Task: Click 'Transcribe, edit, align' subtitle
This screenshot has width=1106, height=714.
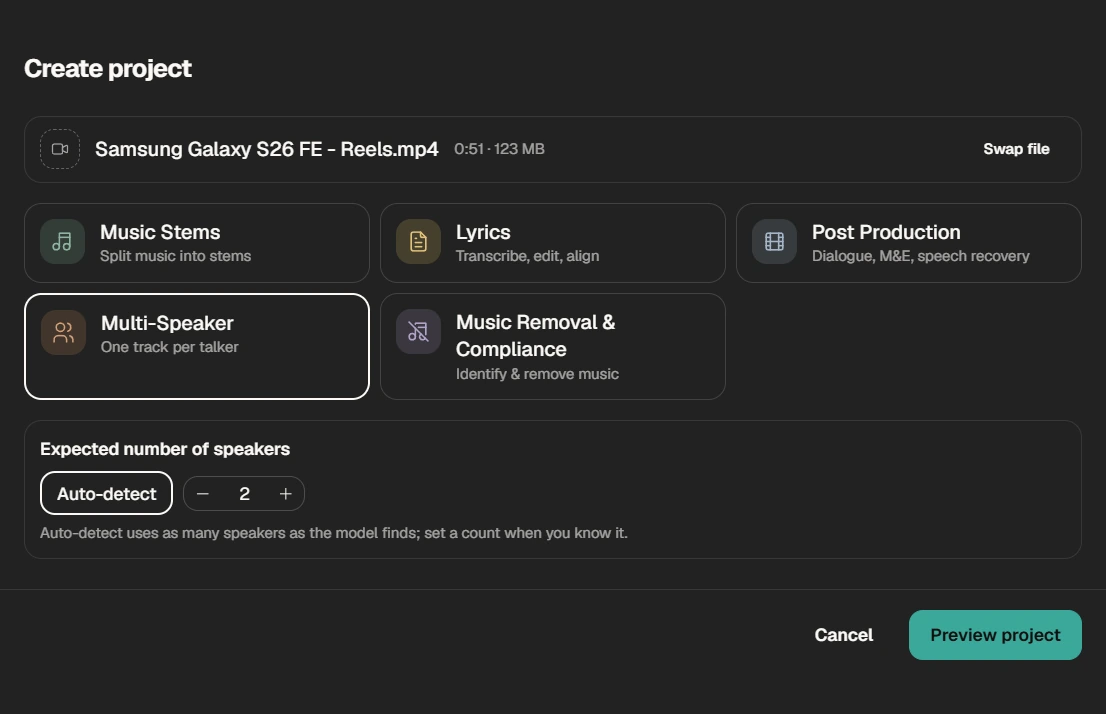Action: pos(528,256)
